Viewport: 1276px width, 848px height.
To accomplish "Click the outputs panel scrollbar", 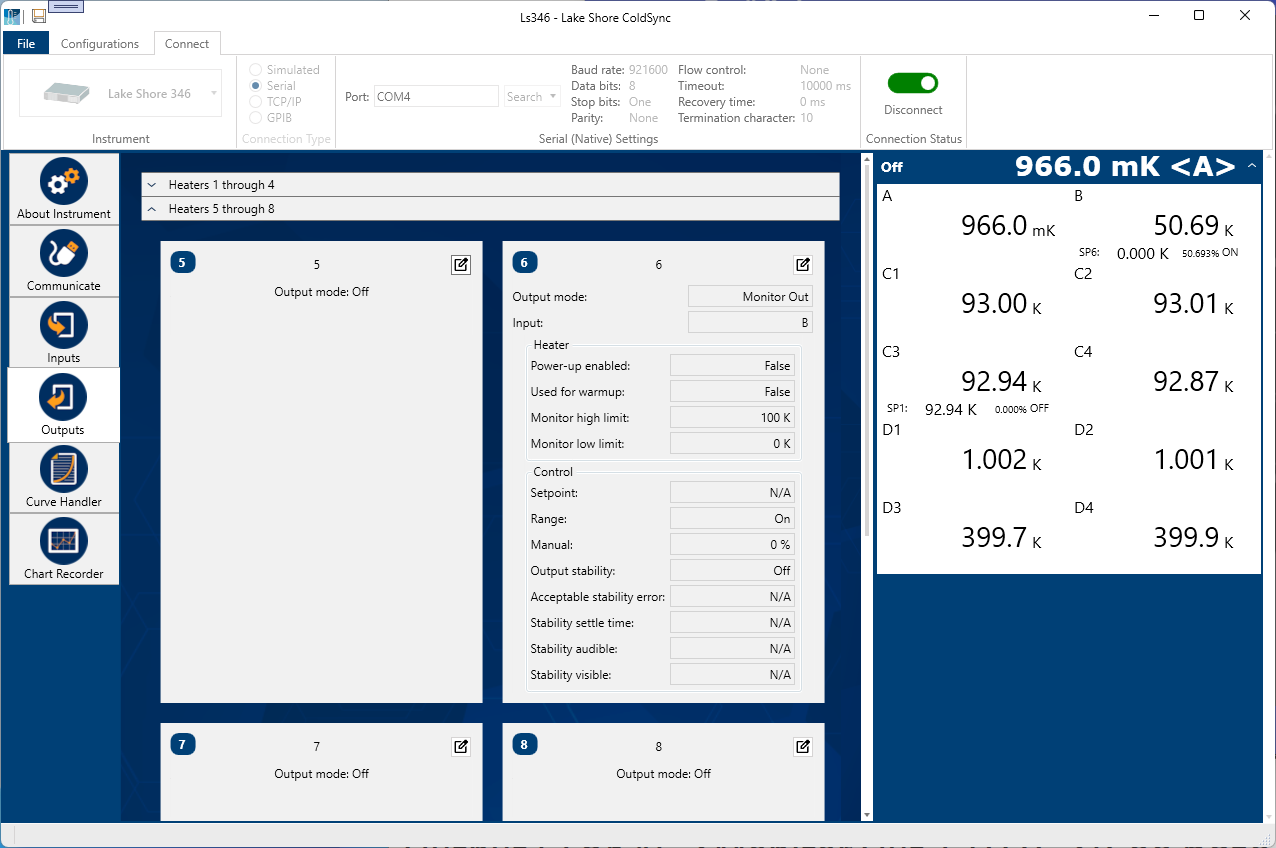I will point(866,352).
